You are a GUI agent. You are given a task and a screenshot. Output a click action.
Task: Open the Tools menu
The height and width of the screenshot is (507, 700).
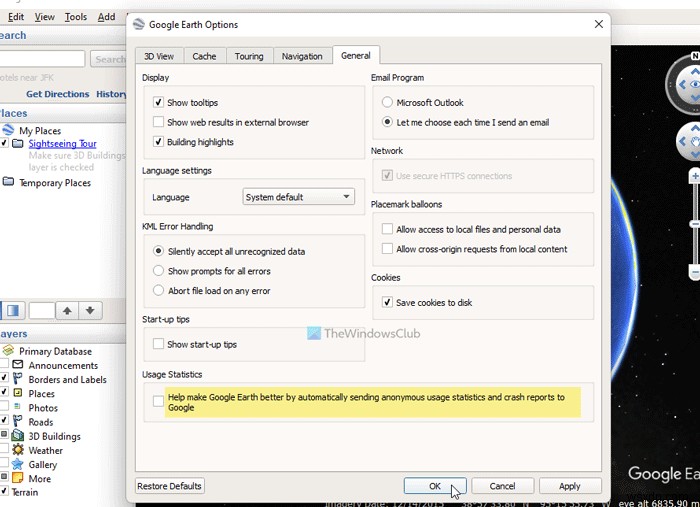76,17
